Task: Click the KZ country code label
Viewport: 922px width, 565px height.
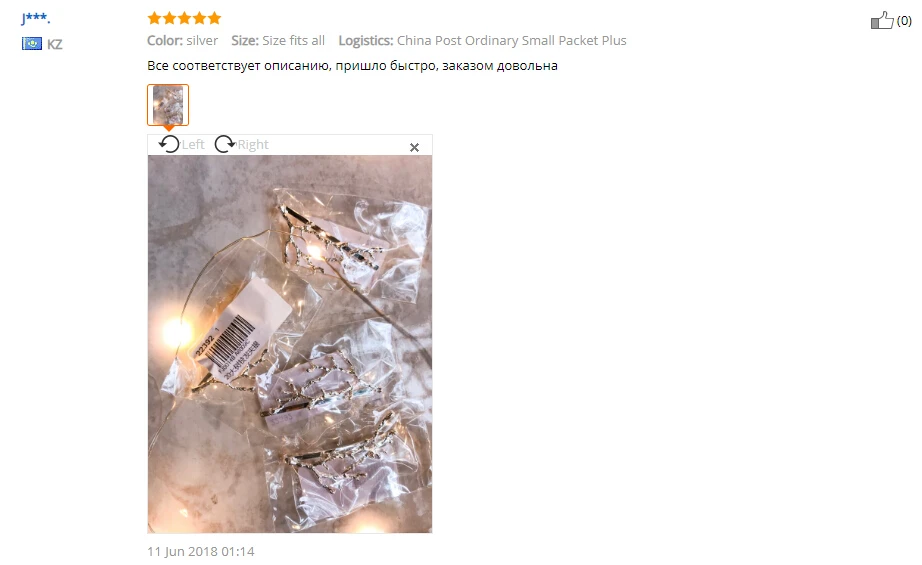Action: click(55, 44)
